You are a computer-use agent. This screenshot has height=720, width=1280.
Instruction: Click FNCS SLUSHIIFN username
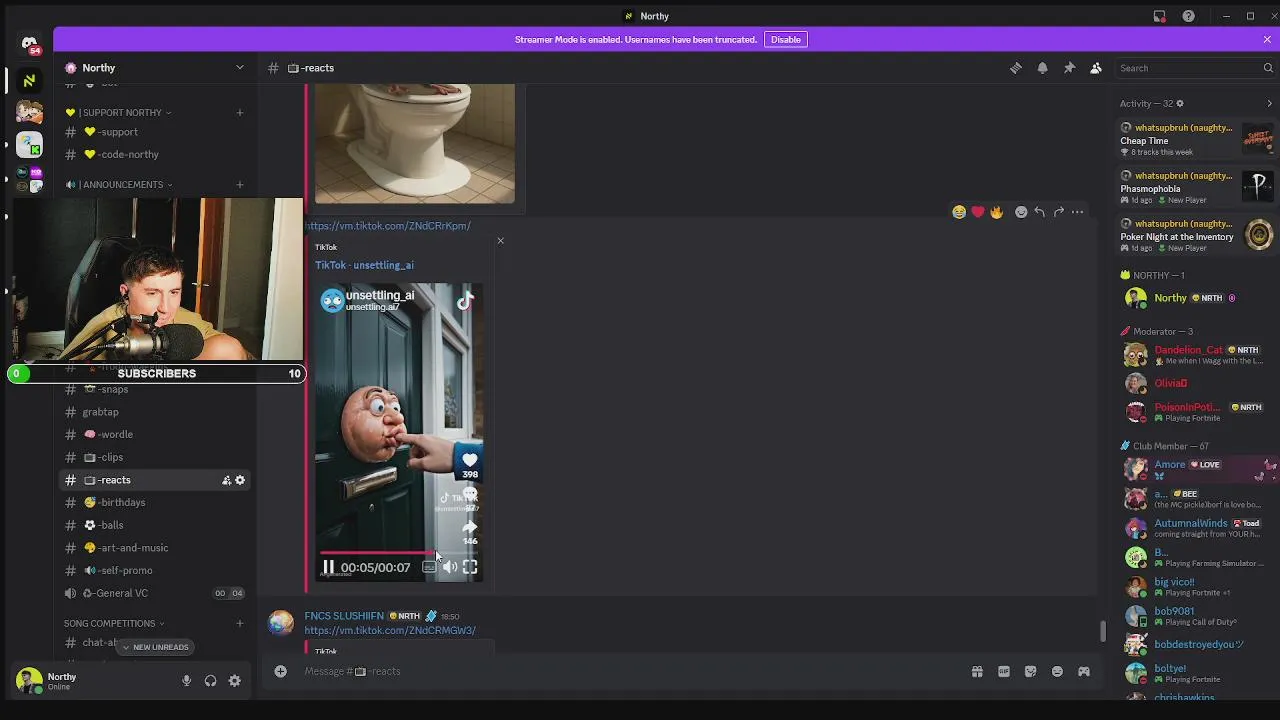point(344,616)
